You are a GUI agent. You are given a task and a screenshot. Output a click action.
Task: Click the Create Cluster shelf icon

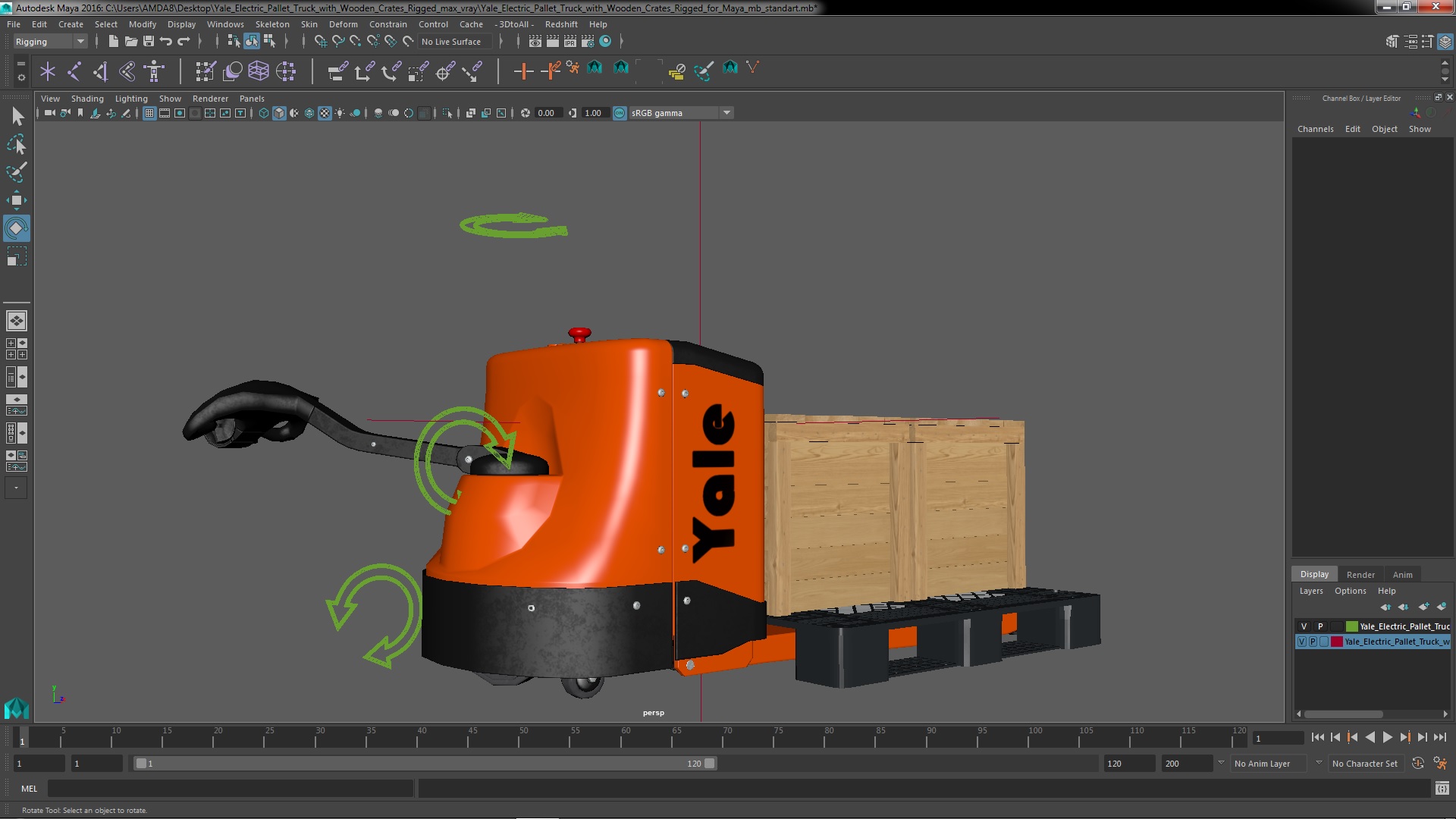click(x=286, y=71)
